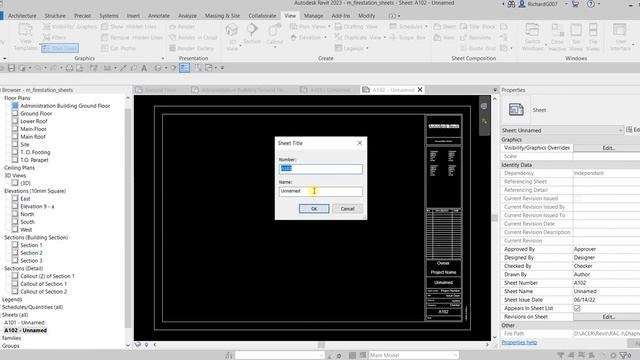640x360 pixels.
Task: Expand the Legends dropdown
Action: tap(367, 48)
